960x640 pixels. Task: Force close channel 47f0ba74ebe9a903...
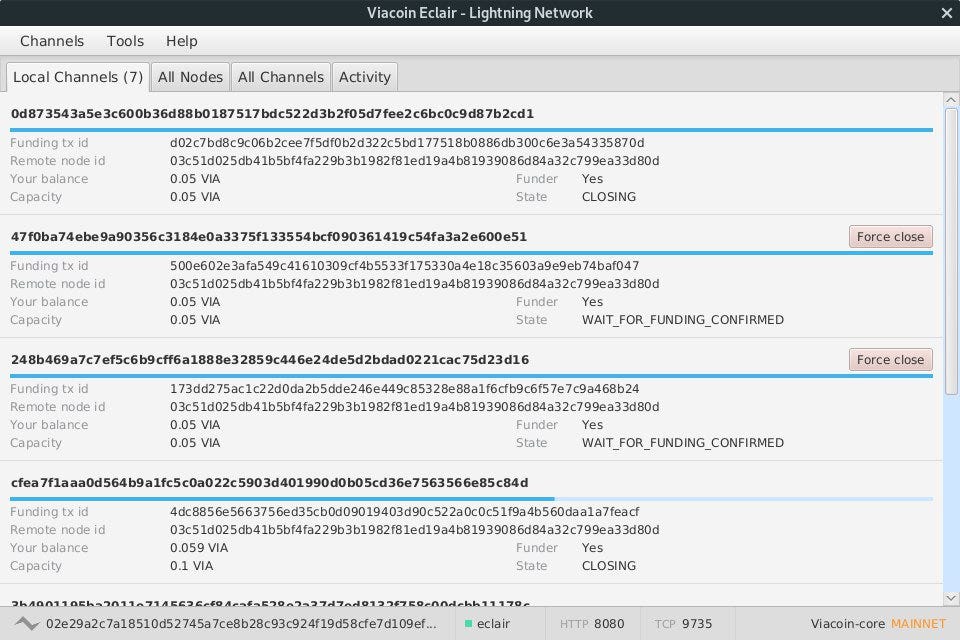point(890,236)
